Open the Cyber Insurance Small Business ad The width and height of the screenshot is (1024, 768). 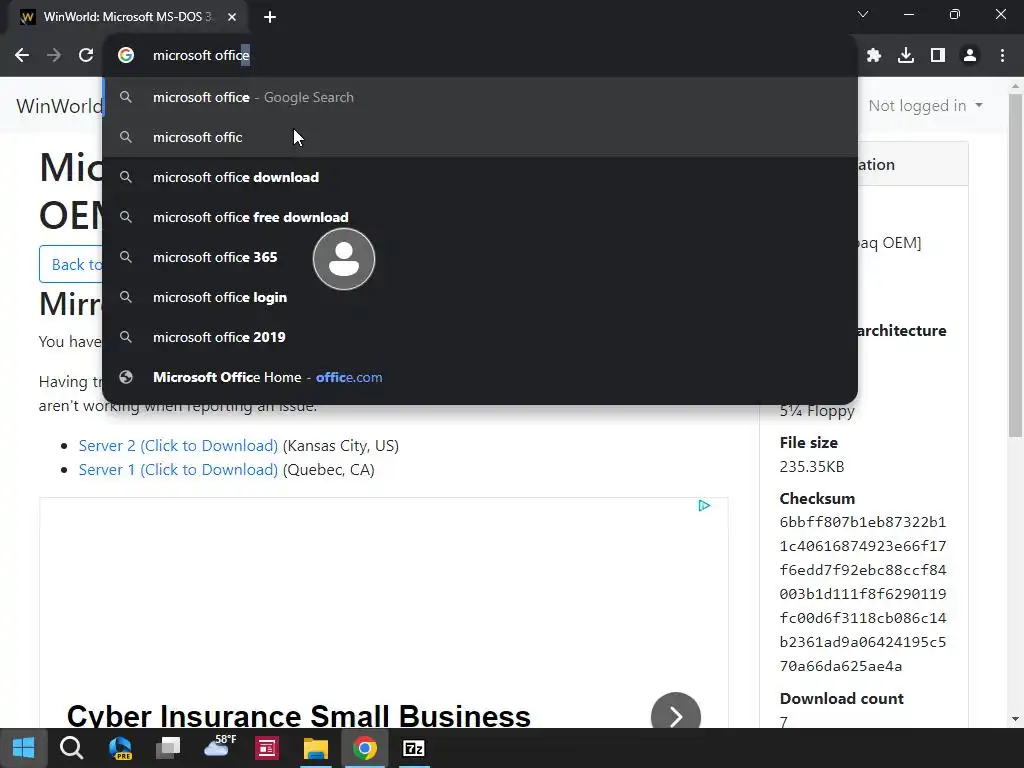(x=298, y=716)
